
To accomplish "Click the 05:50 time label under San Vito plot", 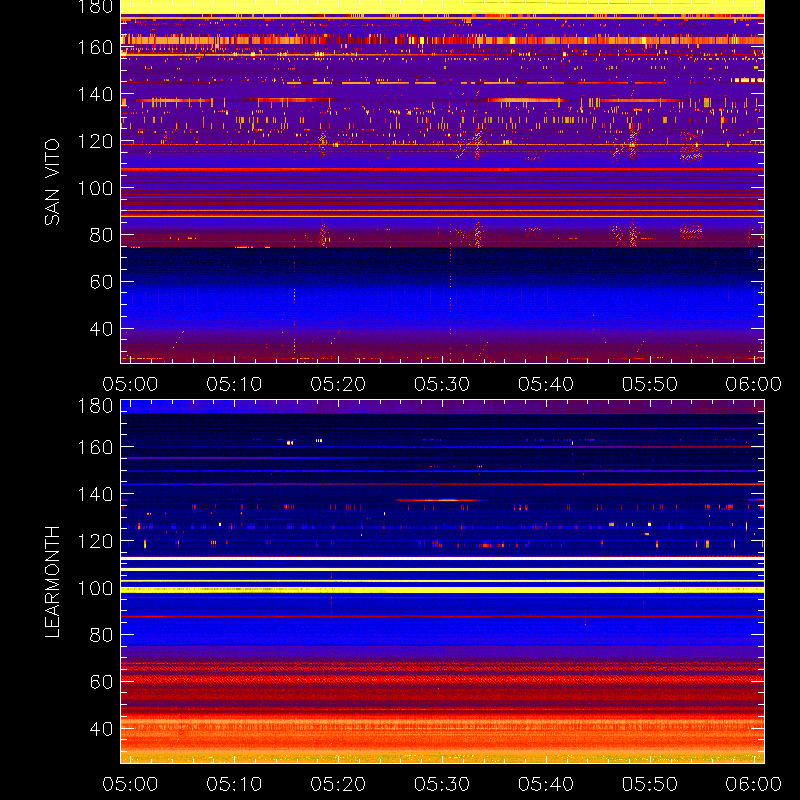I will click(x=650, y=384).
